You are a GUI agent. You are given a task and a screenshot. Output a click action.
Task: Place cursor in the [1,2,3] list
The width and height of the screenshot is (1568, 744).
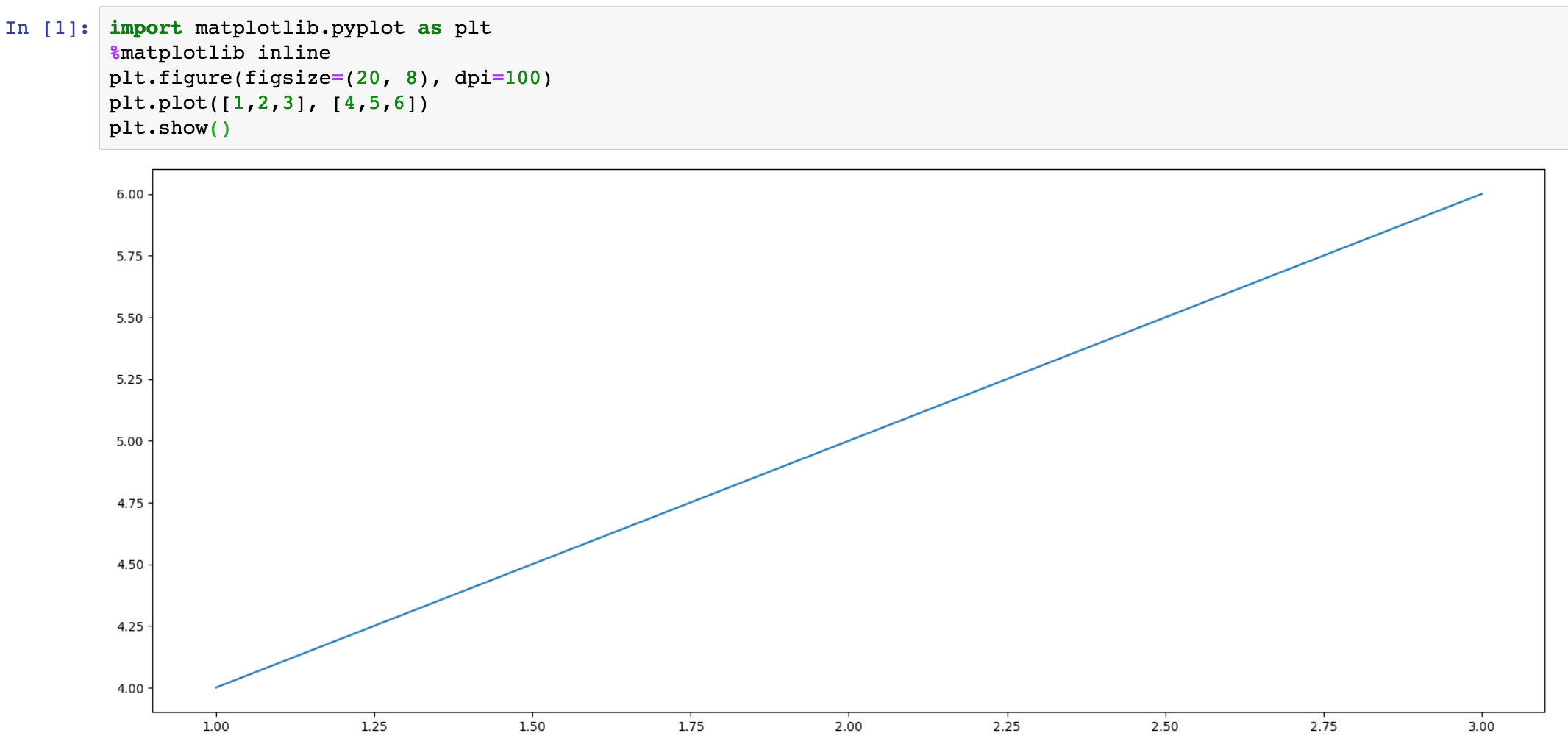click(x=263, y=103)
